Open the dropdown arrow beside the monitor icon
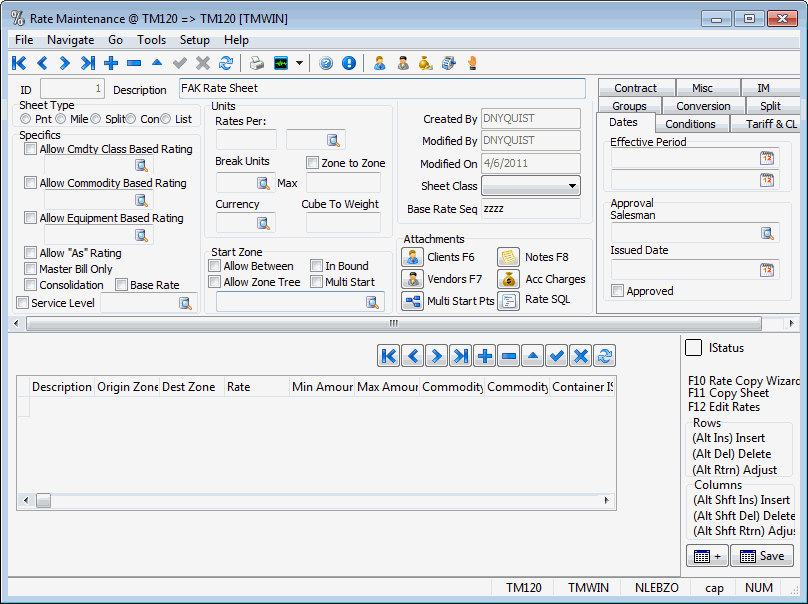This screenshot has width=808, height=604. 300,63
